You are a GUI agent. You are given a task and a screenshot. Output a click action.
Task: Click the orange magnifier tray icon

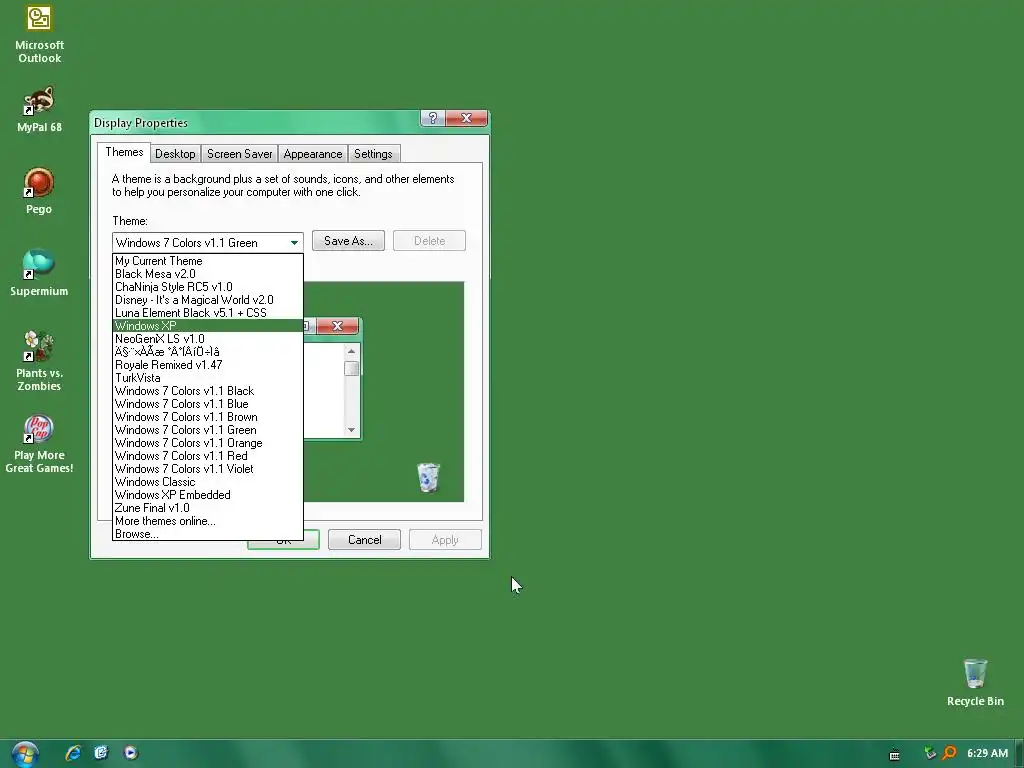[950, 753]
